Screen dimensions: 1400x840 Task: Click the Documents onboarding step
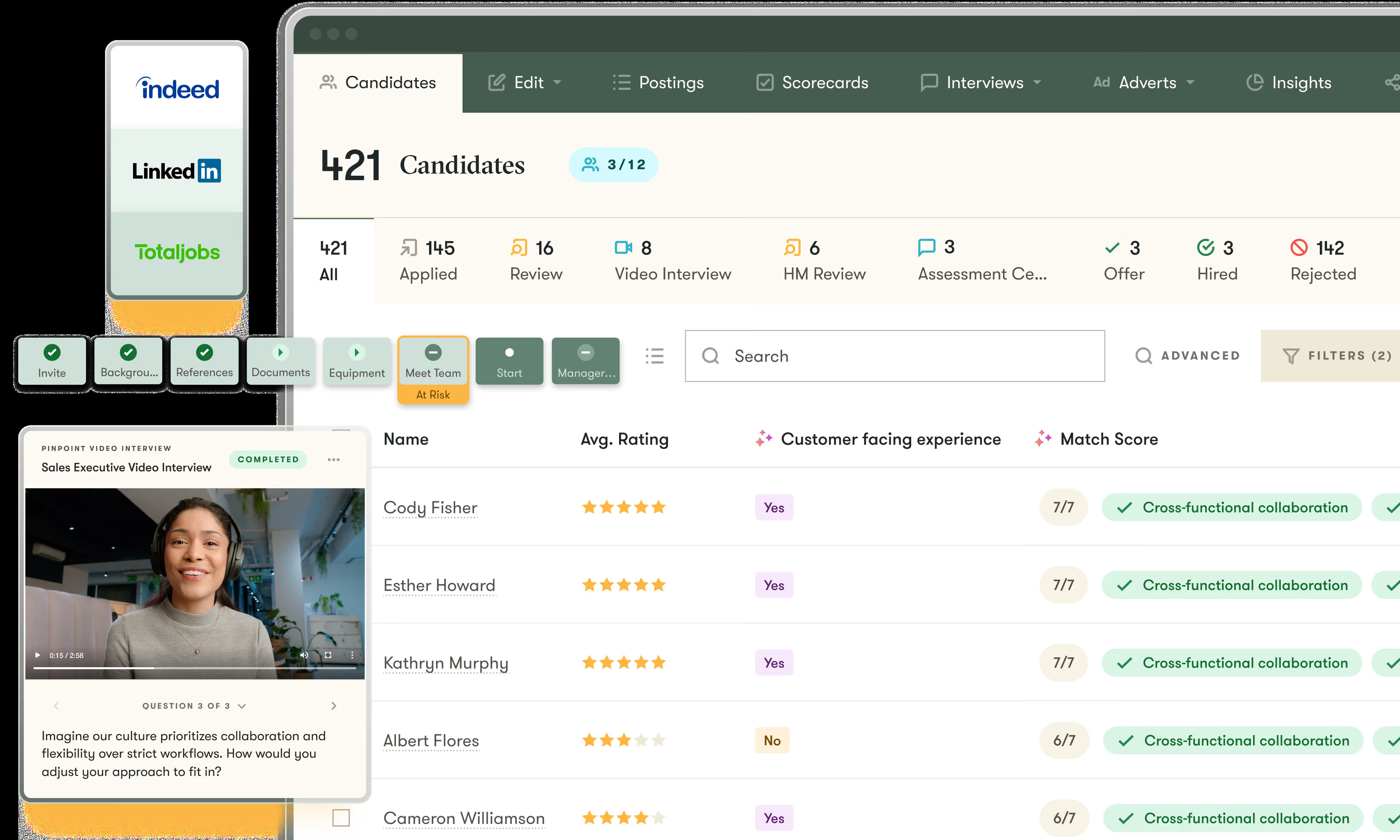point(281,361)
